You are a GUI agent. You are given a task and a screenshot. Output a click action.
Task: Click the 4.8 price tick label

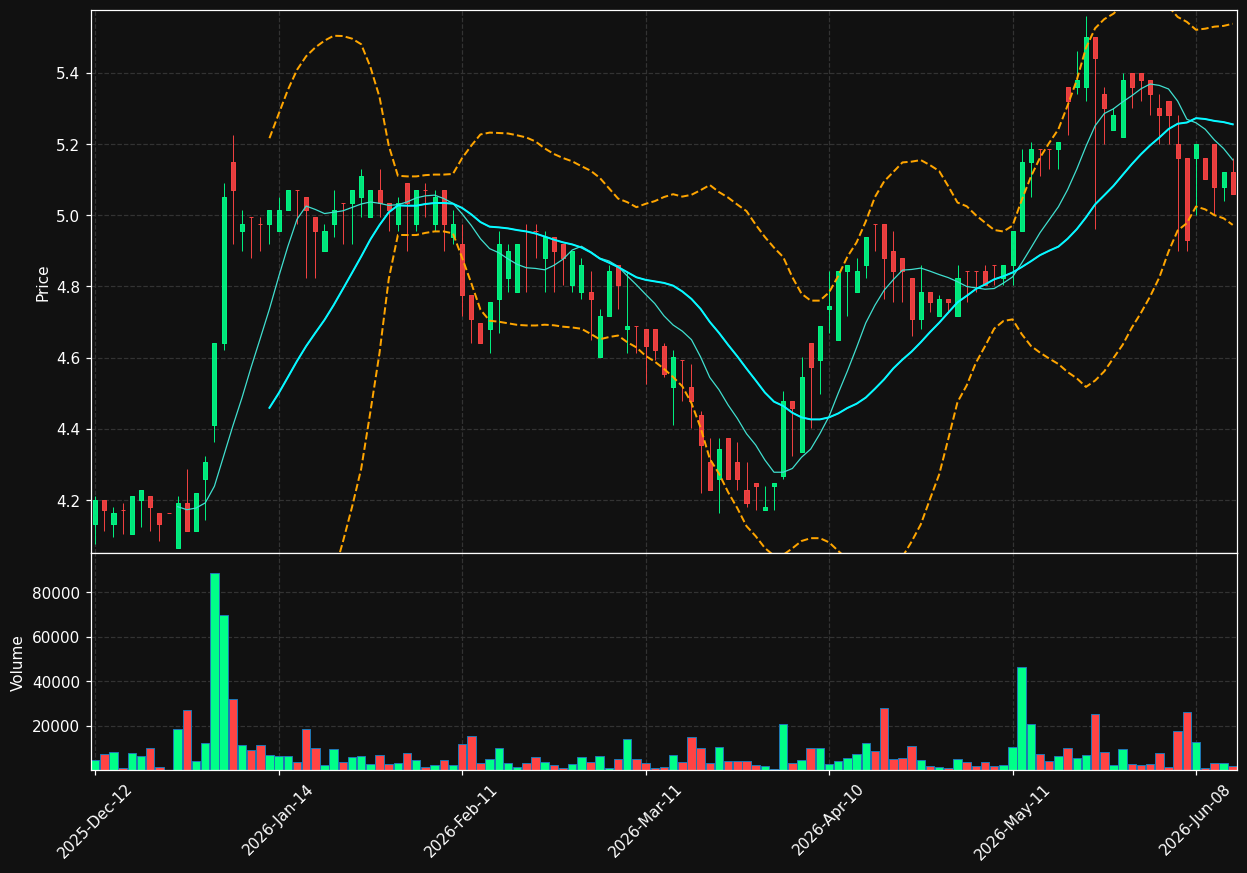pos(68,287)
